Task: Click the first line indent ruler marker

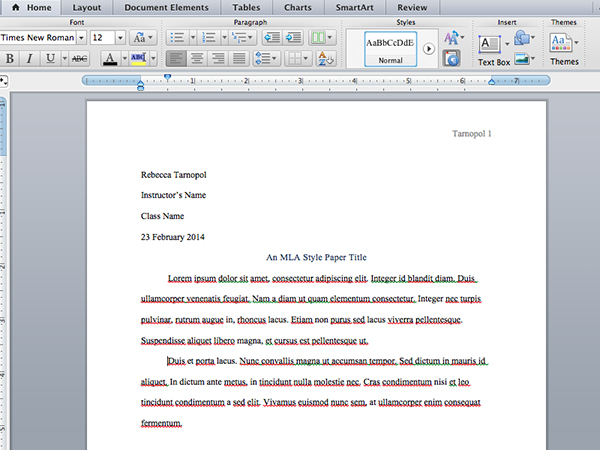Action: point(167,77)
